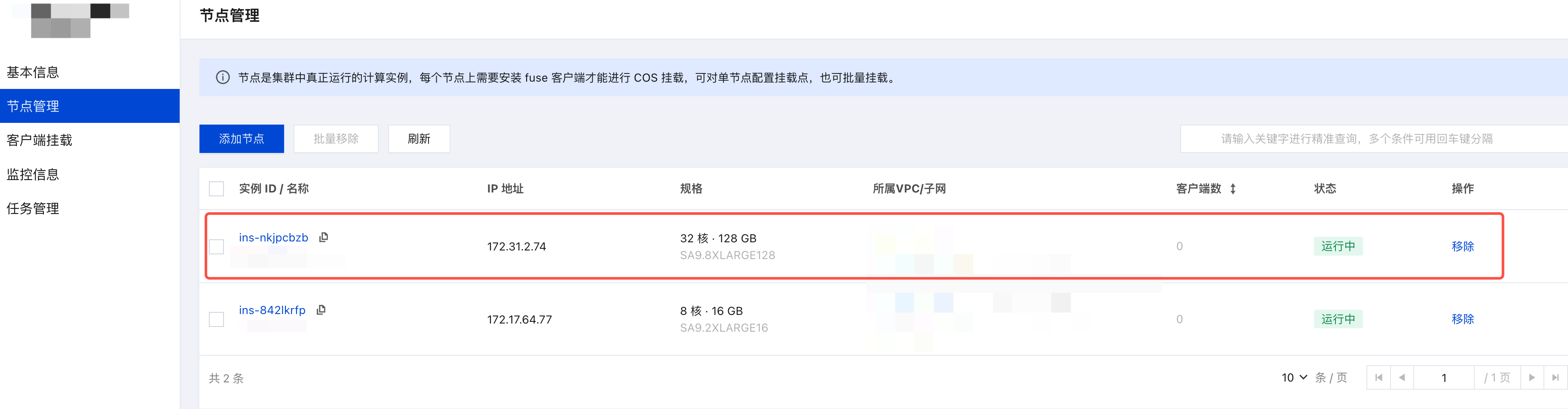Image resolution: width=1568 pixels, height=409 pixels.
Task: Go to first page of results
Action: pos(1379,378)
